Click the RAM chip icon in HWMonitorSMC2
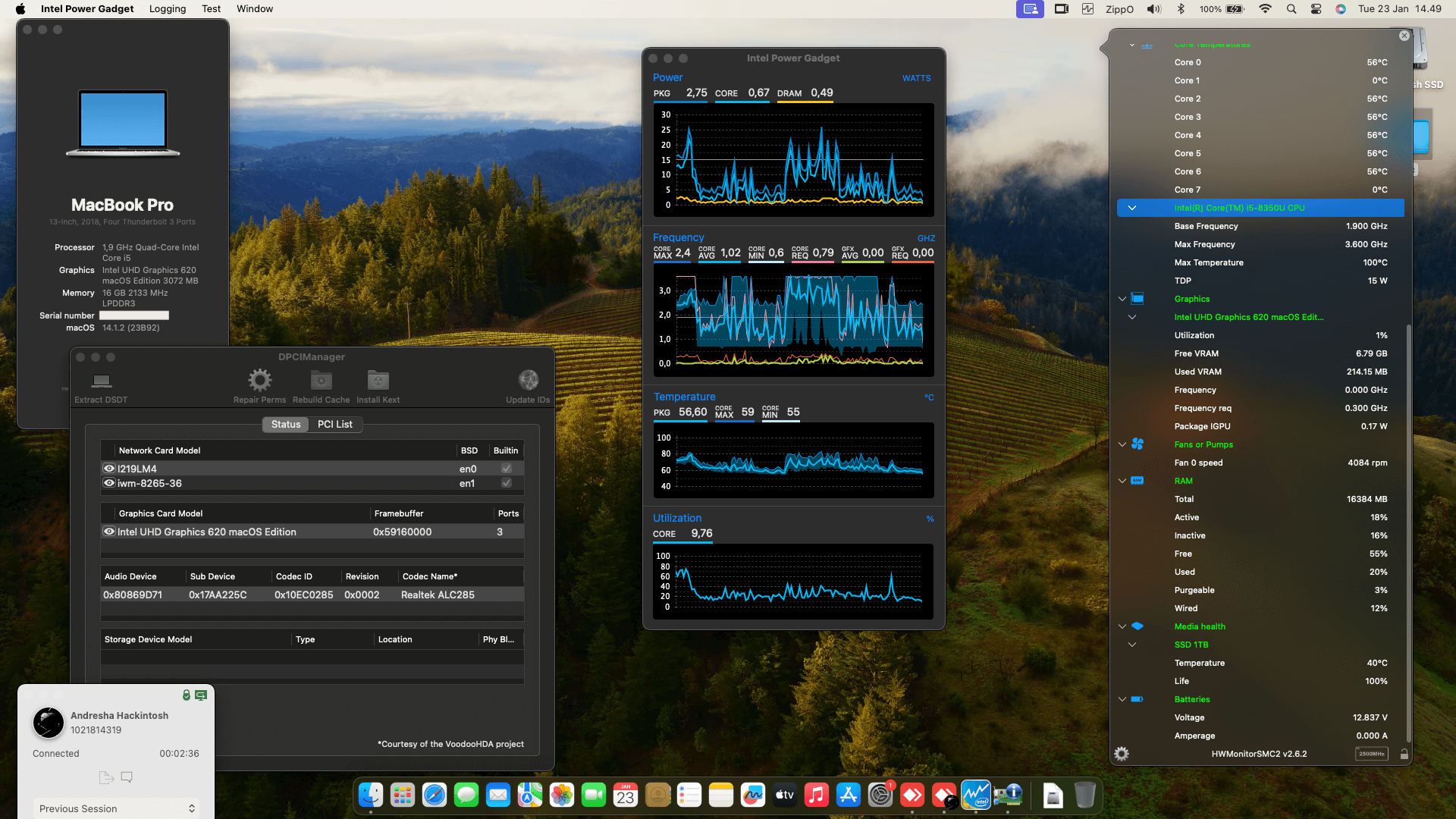 (x=1137, y=480)
